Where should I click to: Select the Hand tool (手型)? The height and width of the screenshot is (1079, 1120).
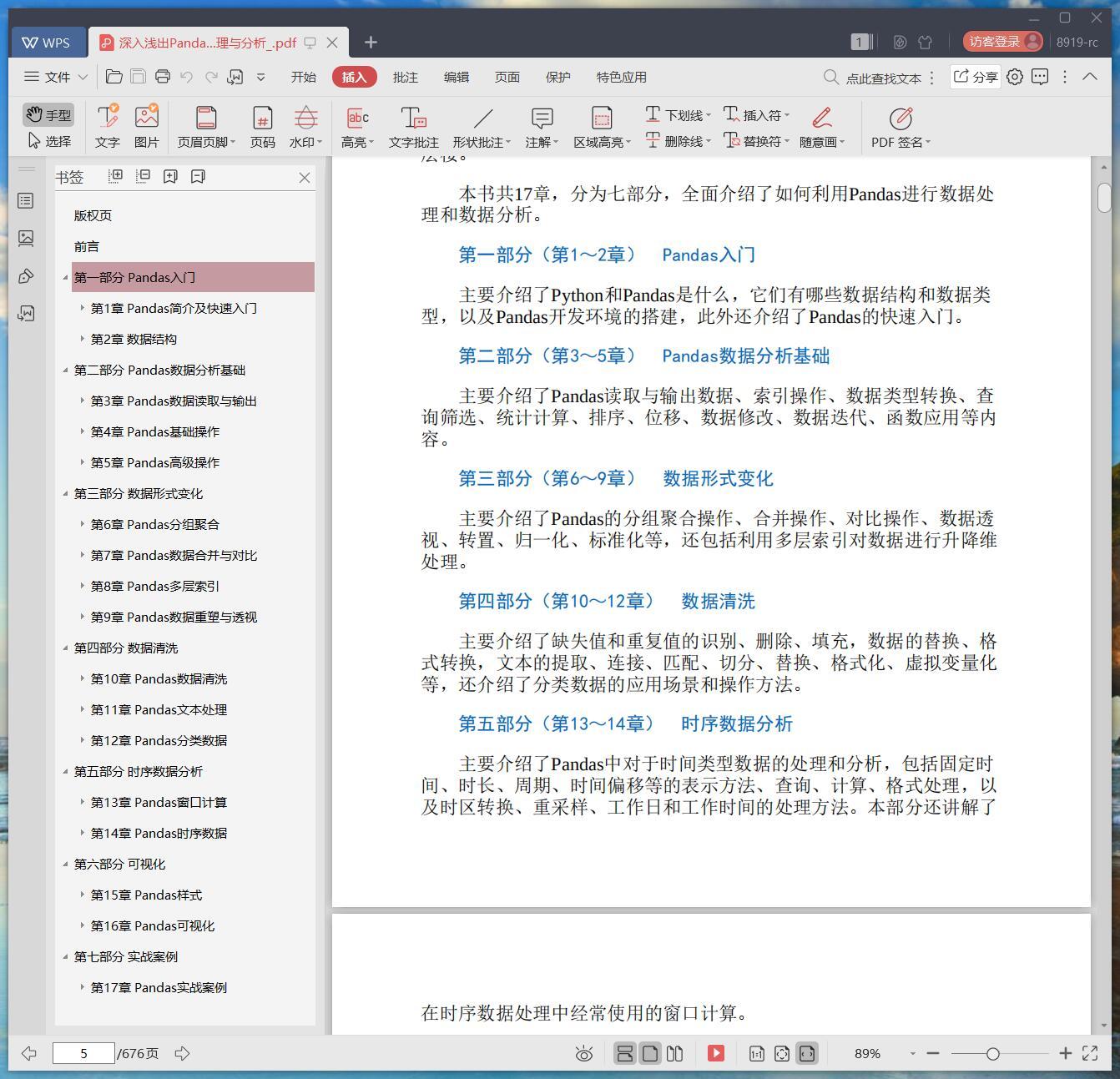(48, 114)
